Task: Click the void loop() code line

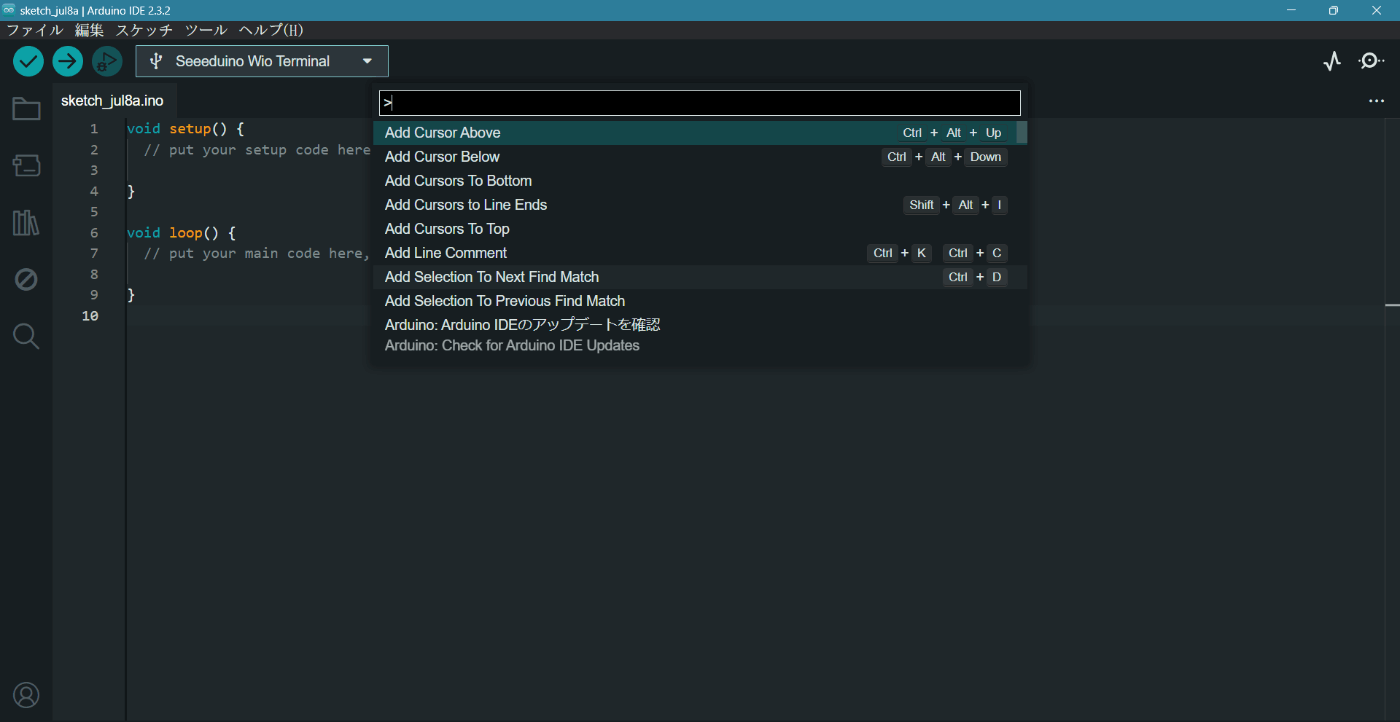Action: click(181, 233)
